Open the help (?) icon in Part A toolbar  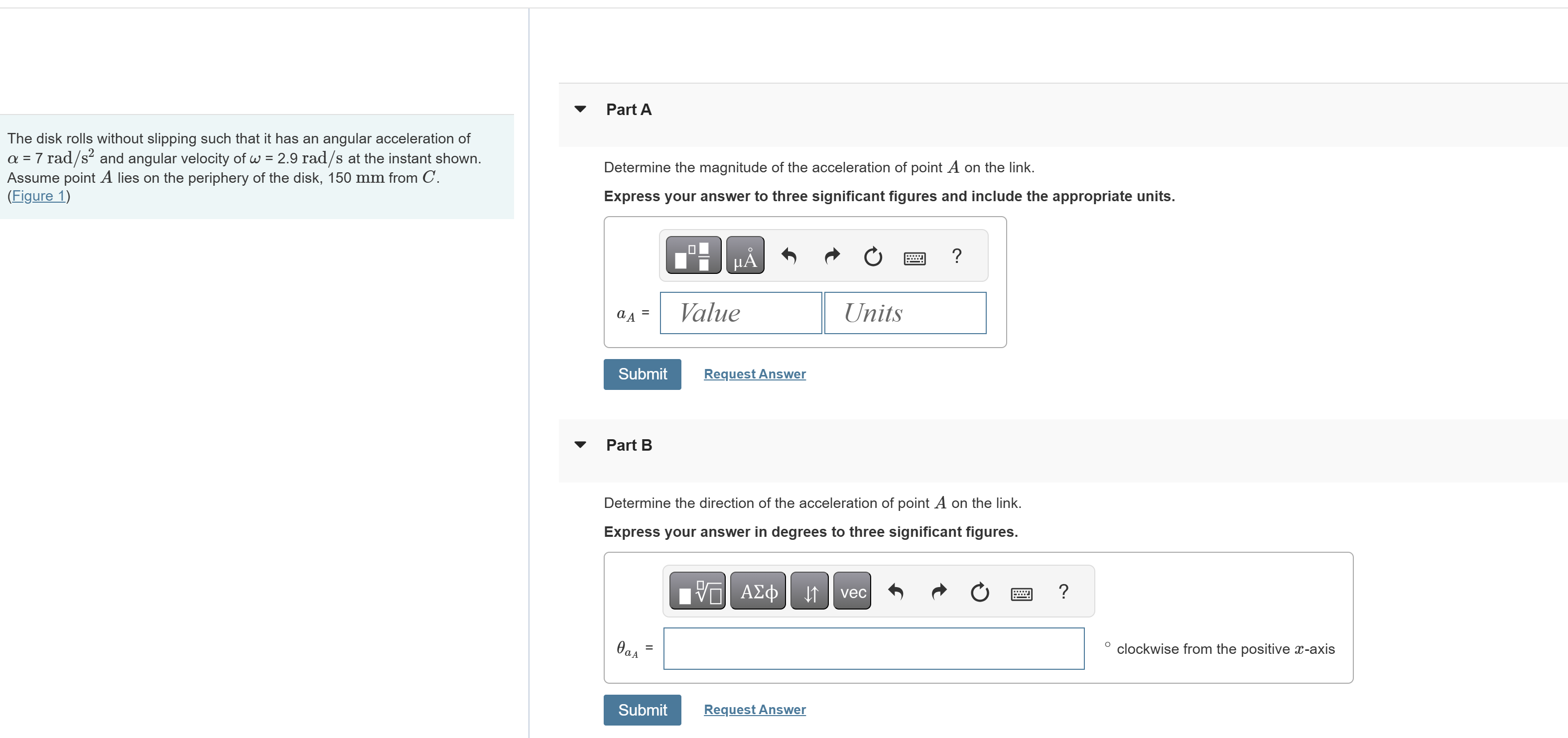pyautogui.click(x=956, y=255)
